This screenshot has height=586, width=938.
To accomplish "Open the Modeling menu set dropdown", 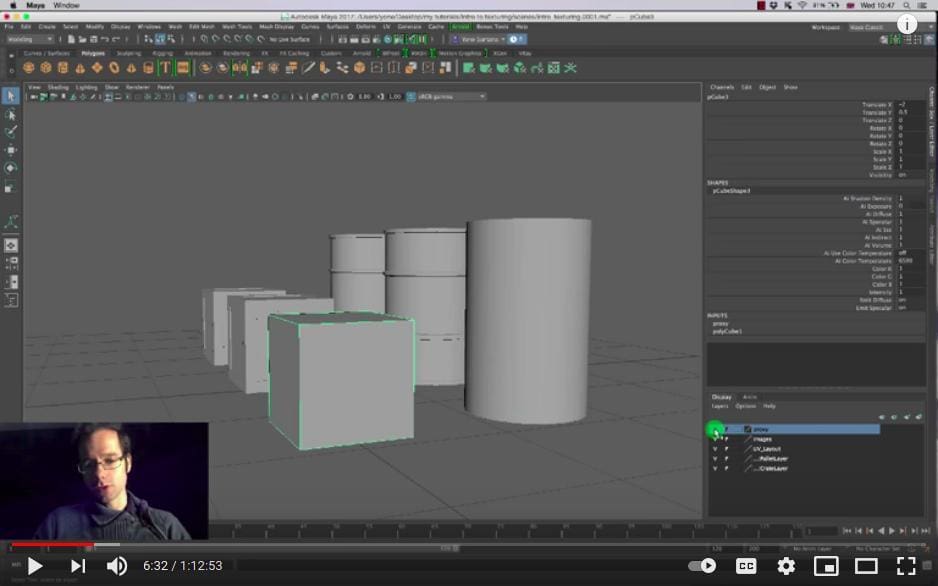I will tap(30, 39).
